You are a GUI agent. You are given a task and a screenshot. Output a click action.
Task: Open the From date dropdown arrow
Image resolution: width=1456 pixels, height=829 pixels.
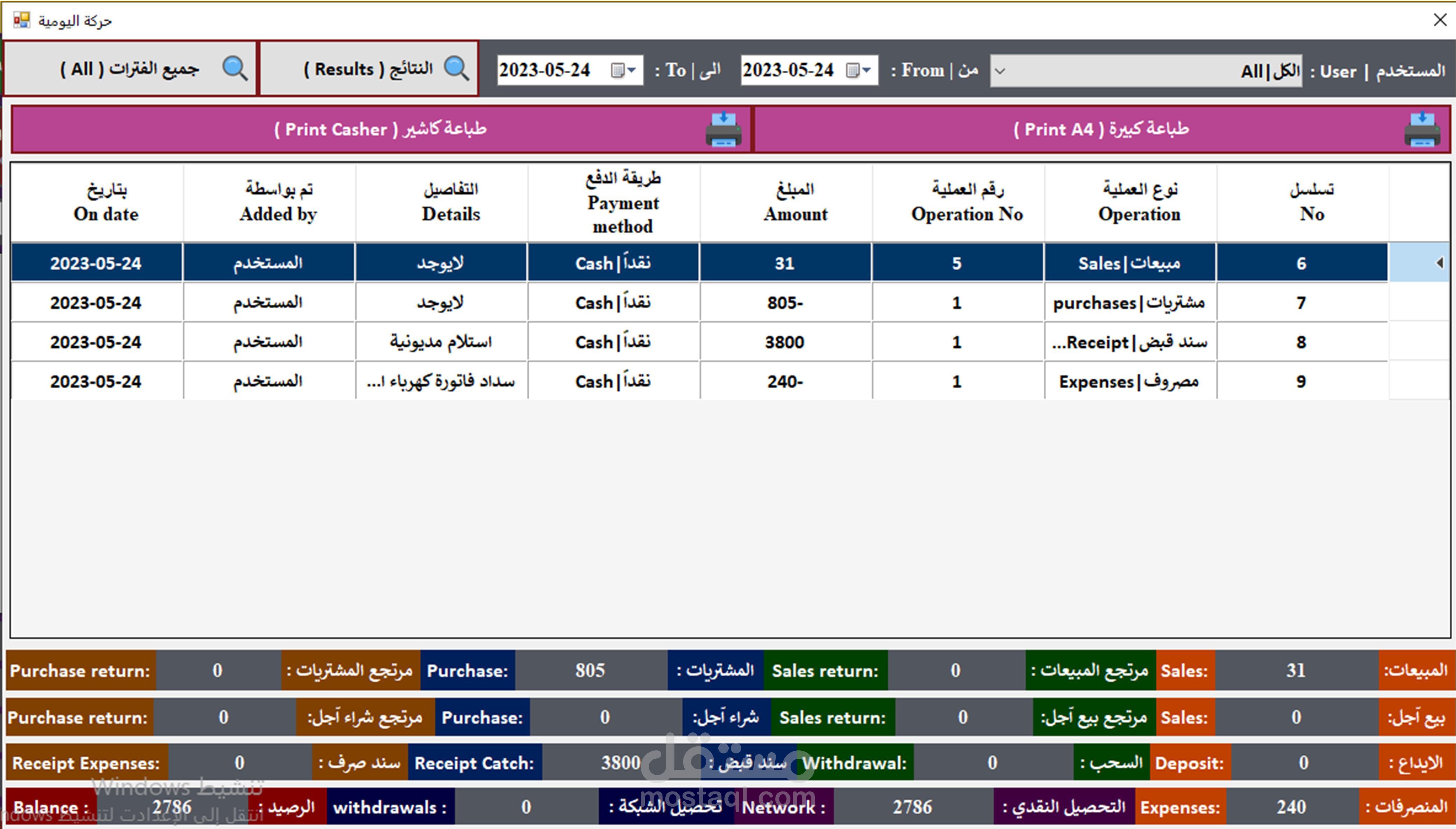[x=866, y=70]
